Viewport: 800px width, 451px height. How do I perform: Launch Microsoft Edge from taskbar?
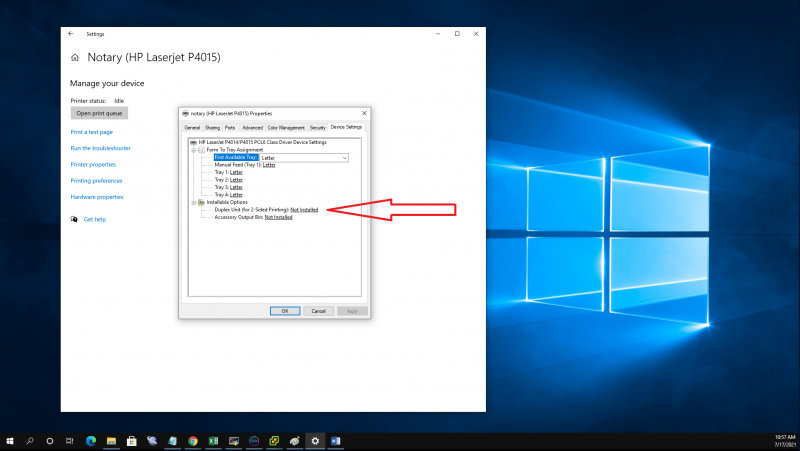pyautogui.click(x=91, y=441)
